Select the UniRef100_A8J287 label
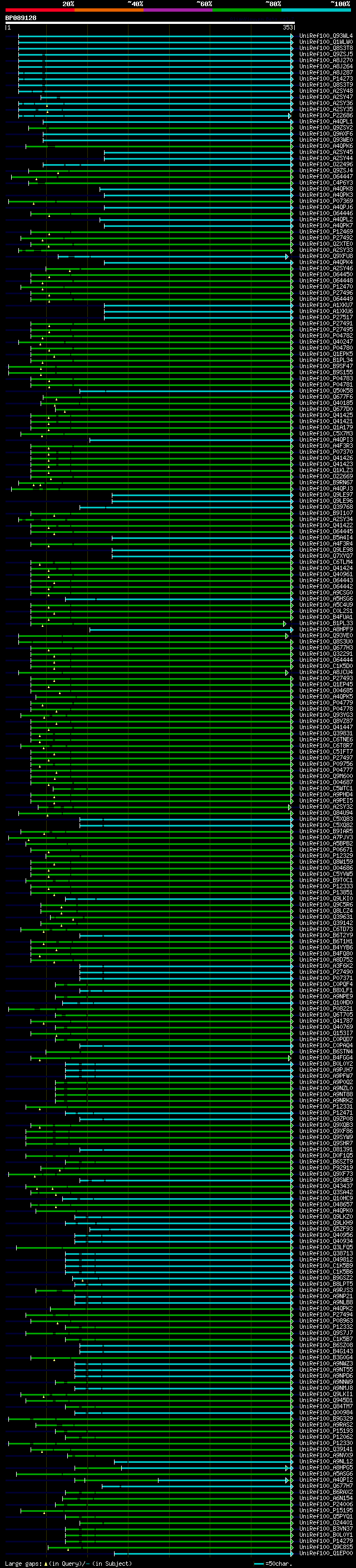The image size is (356, 1568). coord(325,72)
